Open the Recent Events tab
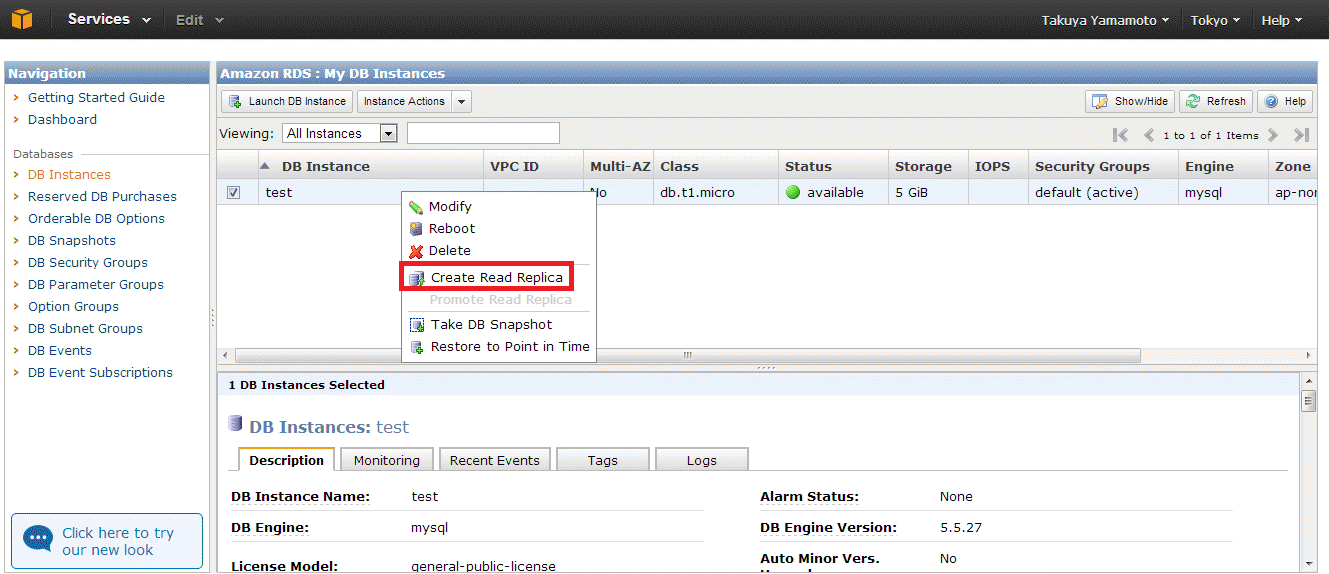This screenshot has width=1329, height=574. (495, 460)
